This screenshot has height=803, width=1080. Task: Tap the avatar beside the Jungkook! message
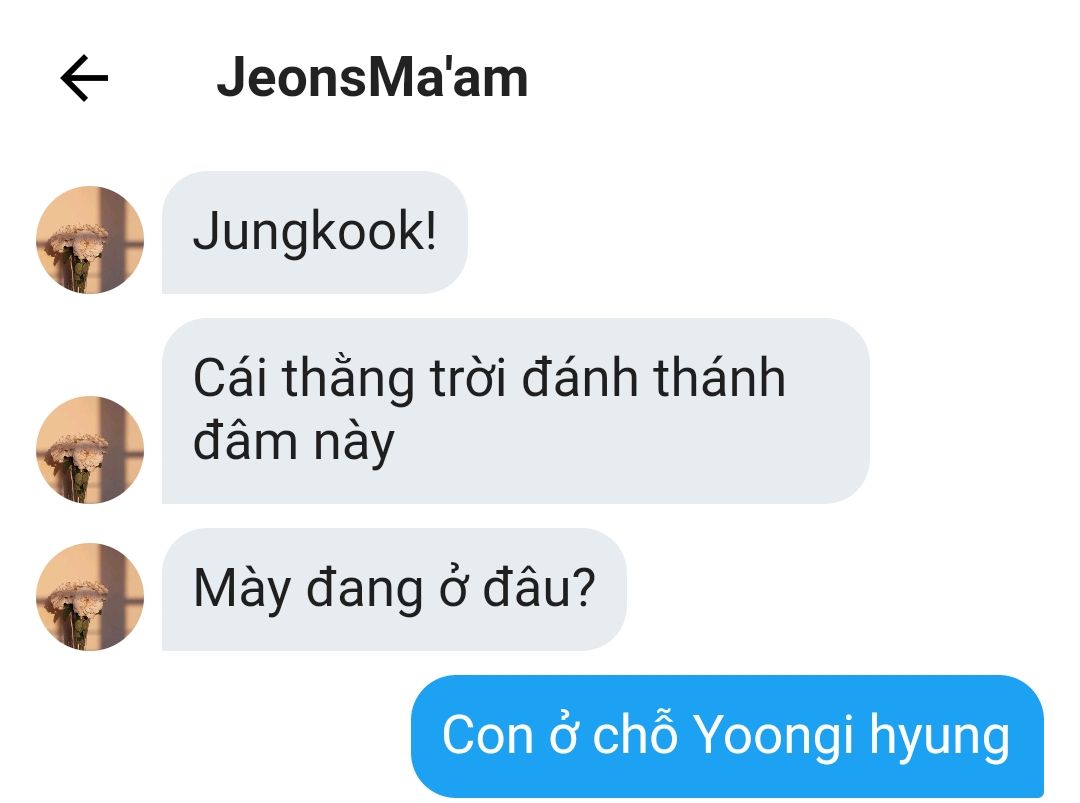tap(90, 240)
